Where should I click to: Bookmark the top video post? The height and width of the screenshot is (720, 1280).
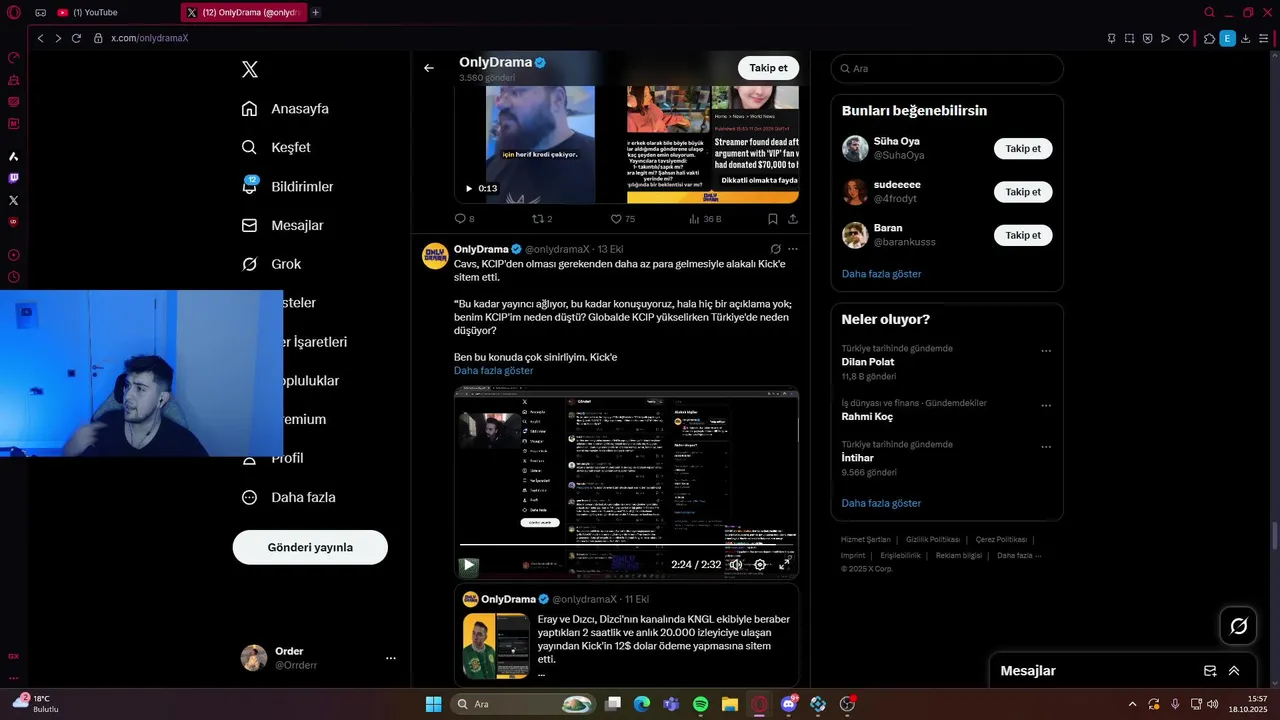[772, 219]
